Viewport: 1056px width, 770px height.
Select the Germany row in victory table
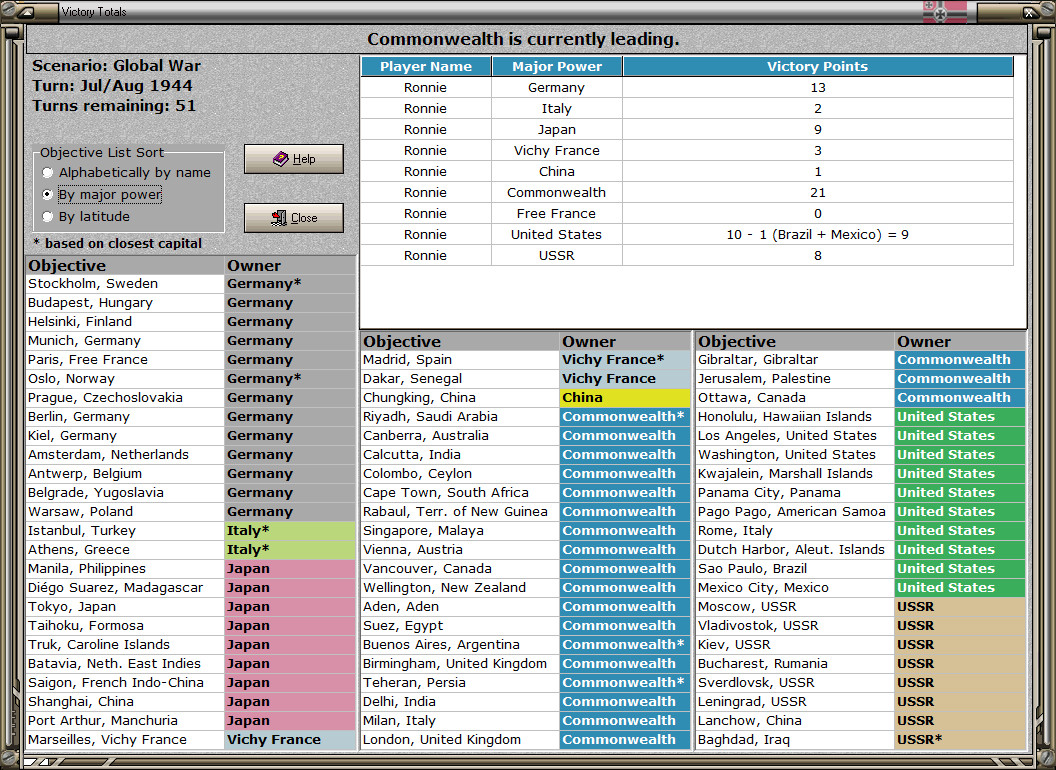687,88
